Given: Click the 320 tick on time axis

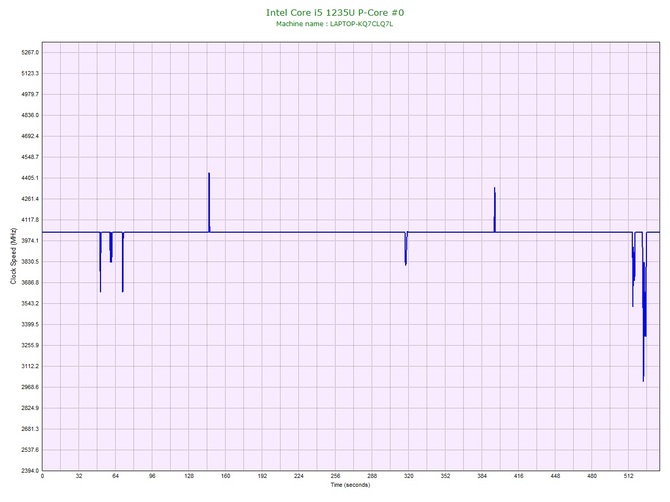Looking at the screenshot, I should click(x=409, y=476).
